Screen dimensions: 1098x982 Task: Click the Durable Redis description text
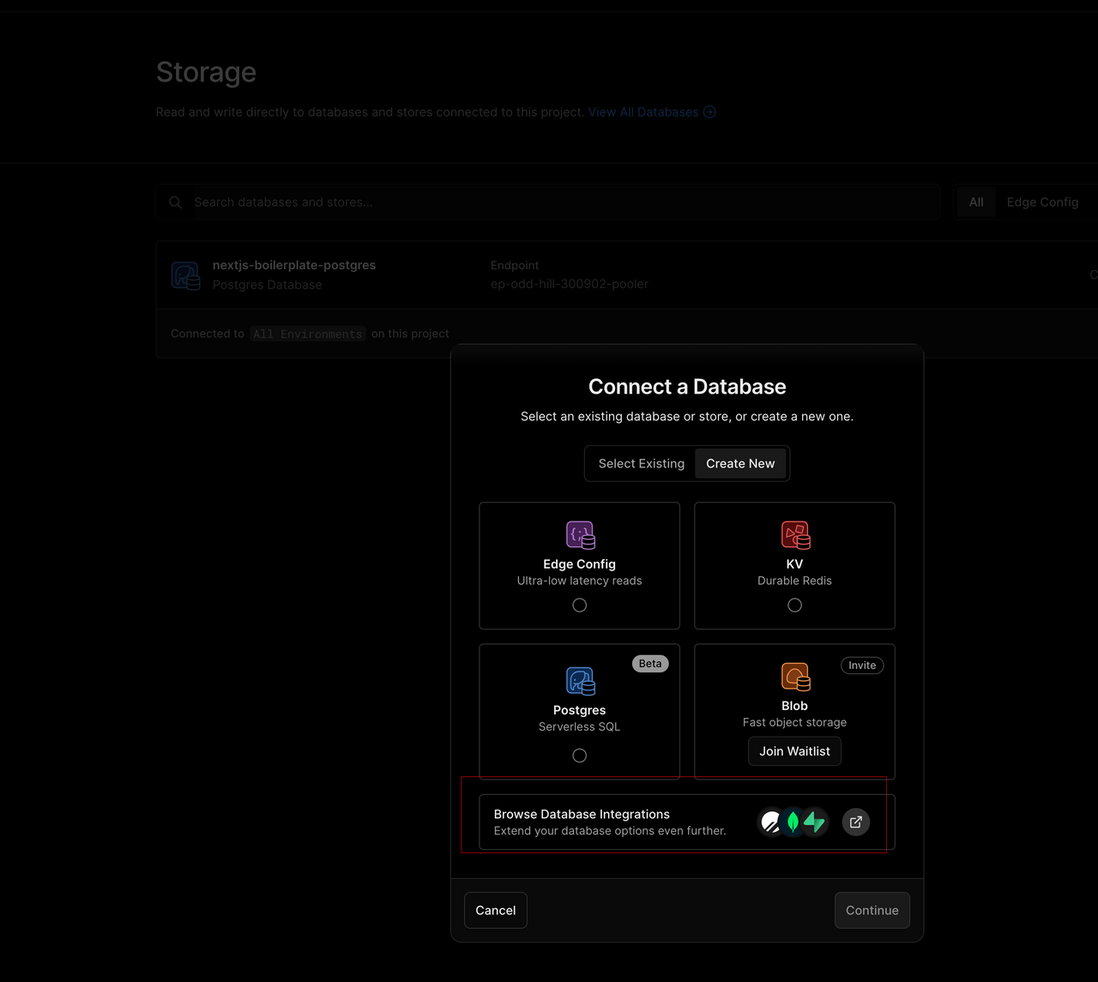point(794,581)
